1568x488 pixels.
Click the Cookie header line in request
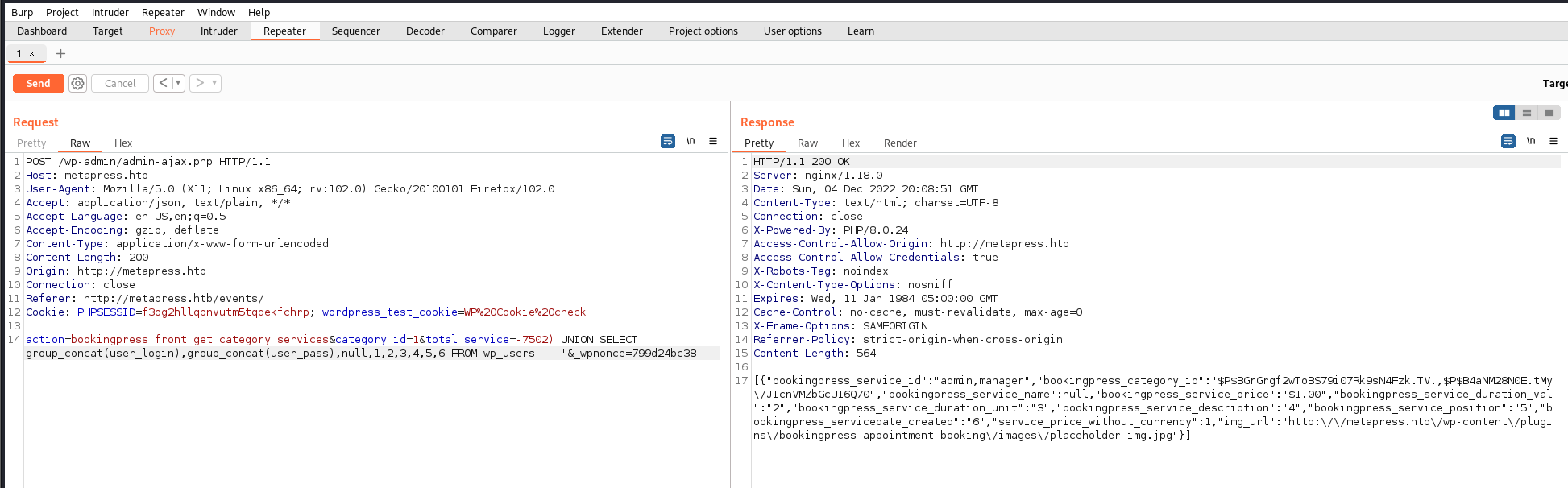coord(305,312)
